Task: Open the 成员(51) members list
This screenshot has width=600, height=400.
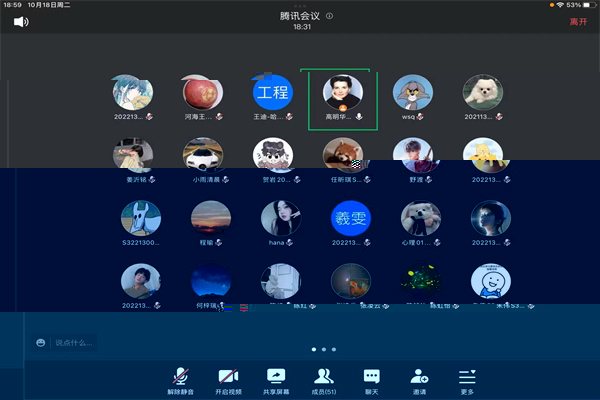Action: (324, 381)
